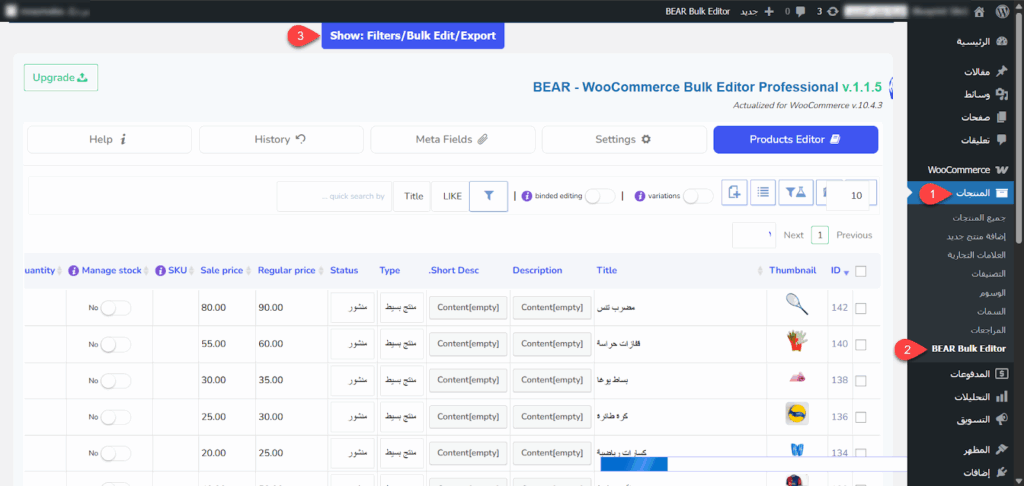
Task: Open the Title search field dropdown
Action: point(413,196)
